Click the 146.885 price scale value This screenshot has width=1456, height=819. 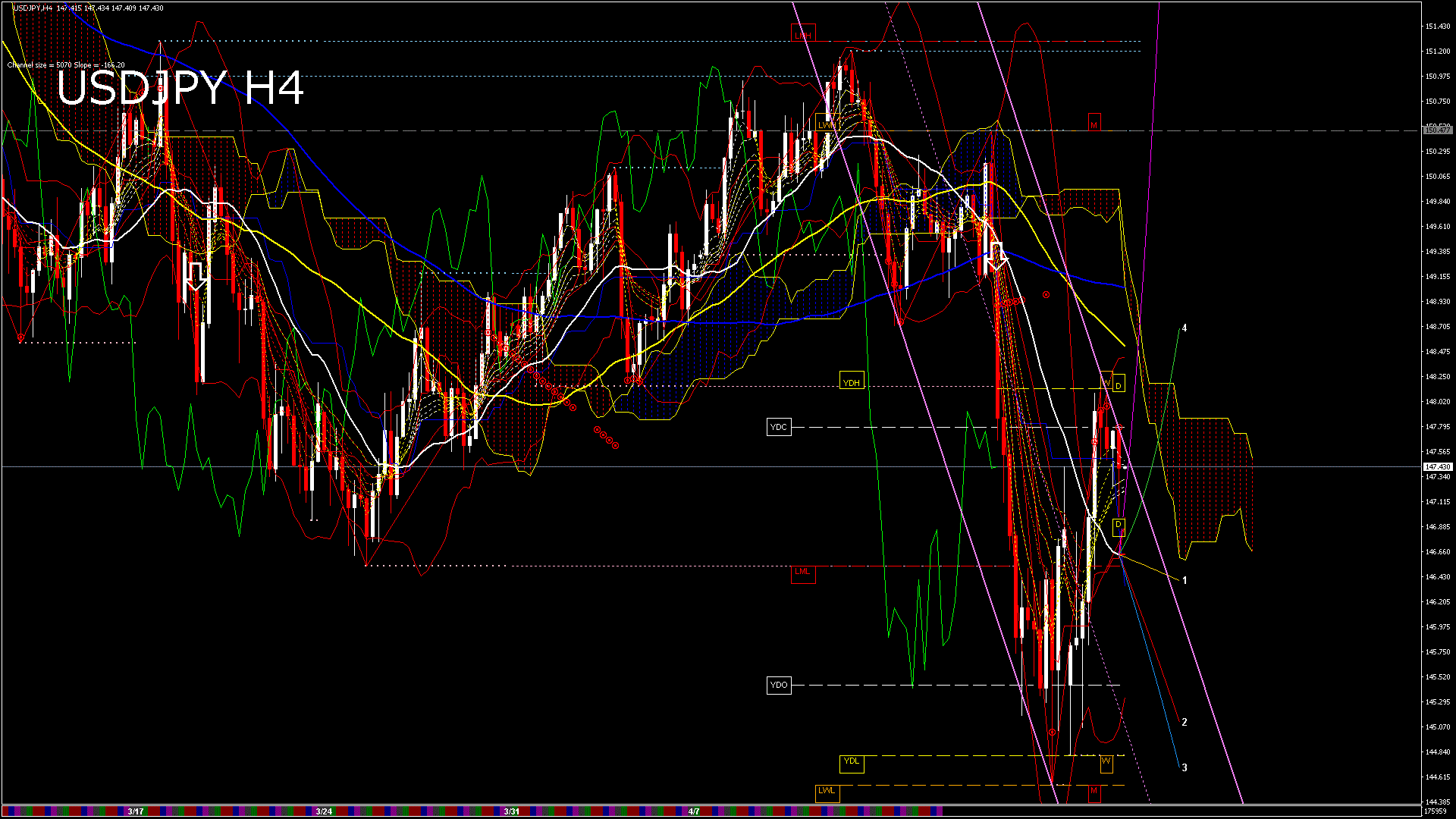(1438, 527)
